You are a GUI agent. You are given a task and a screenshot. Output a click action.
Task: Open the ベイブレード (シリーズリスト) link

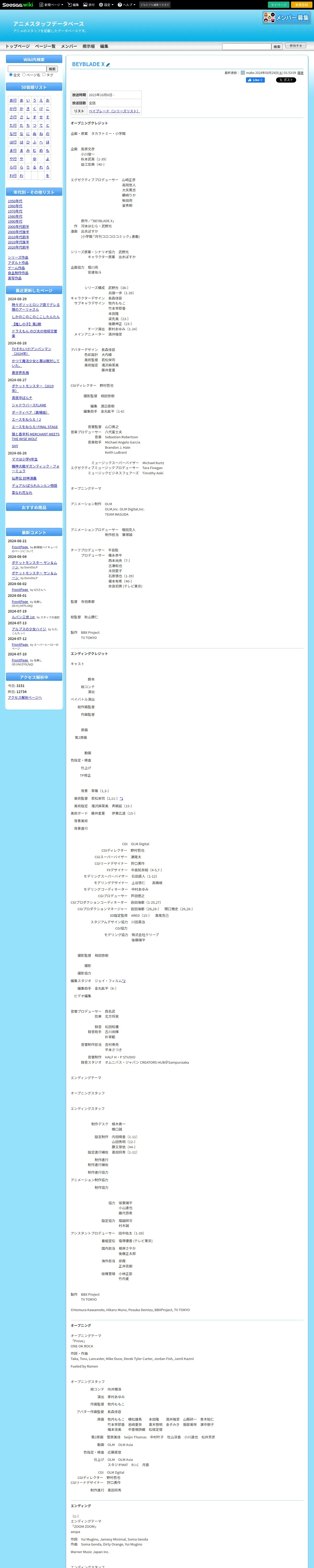114,111
